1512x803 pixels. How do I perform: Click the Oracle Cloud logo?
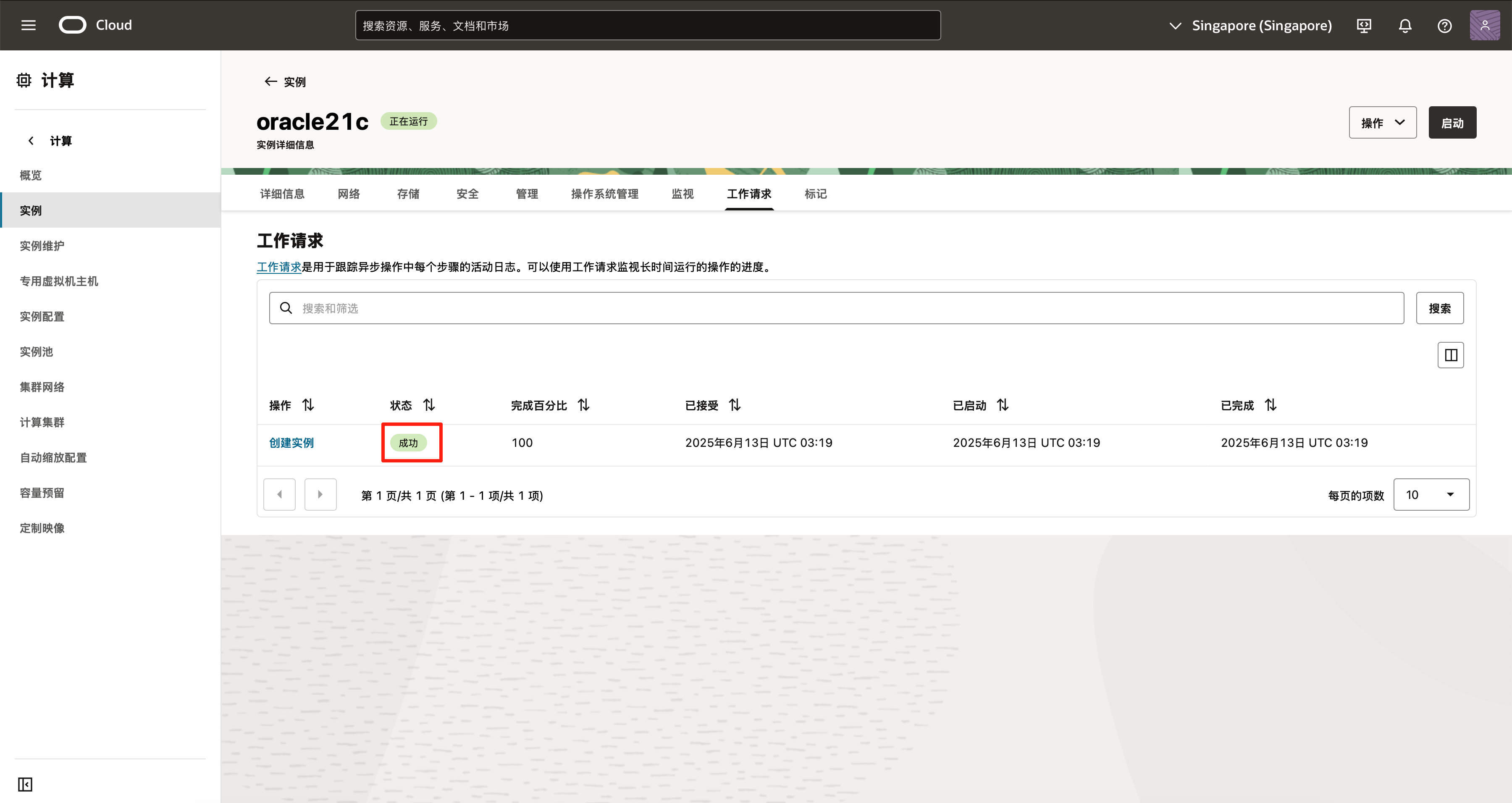pyautogui.click(x=73, y=25)
